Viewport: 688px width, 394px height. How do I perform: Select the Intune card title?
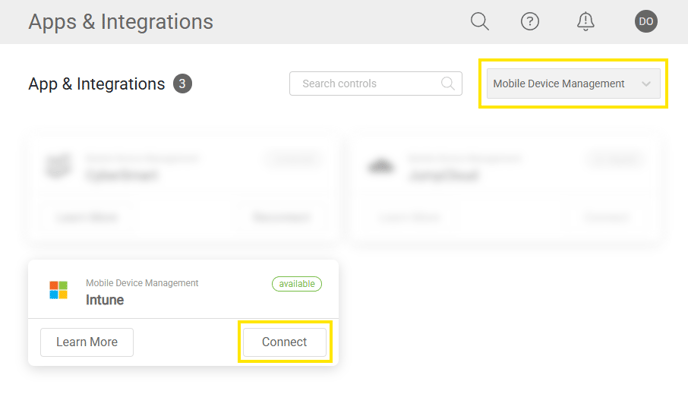104,300
